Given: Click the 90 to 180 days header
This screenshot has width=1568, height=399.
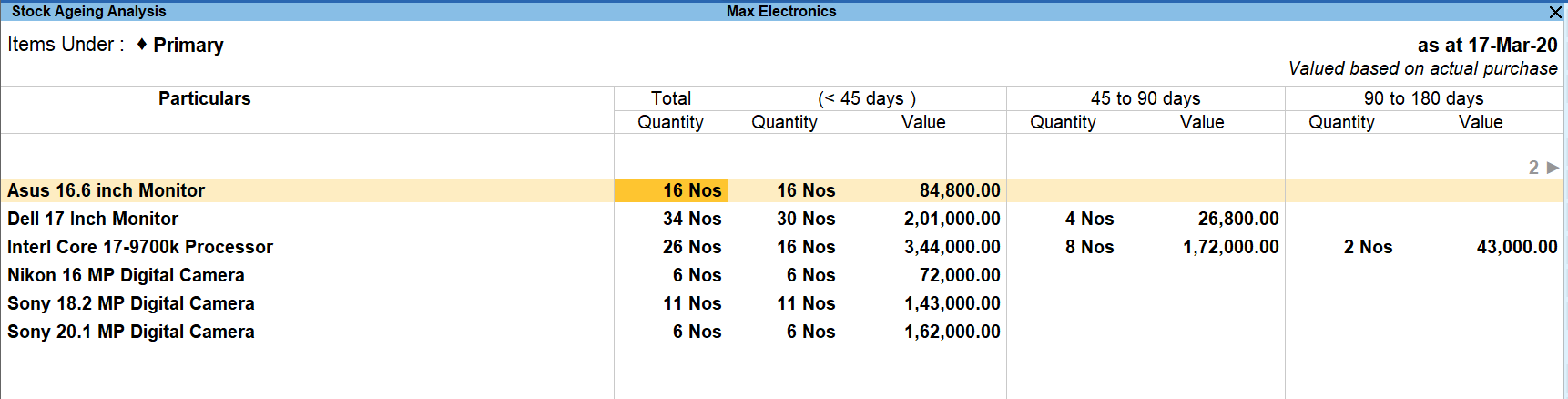Looking at the screenshot, I should pyautogui.click(x=1424, y=98).
